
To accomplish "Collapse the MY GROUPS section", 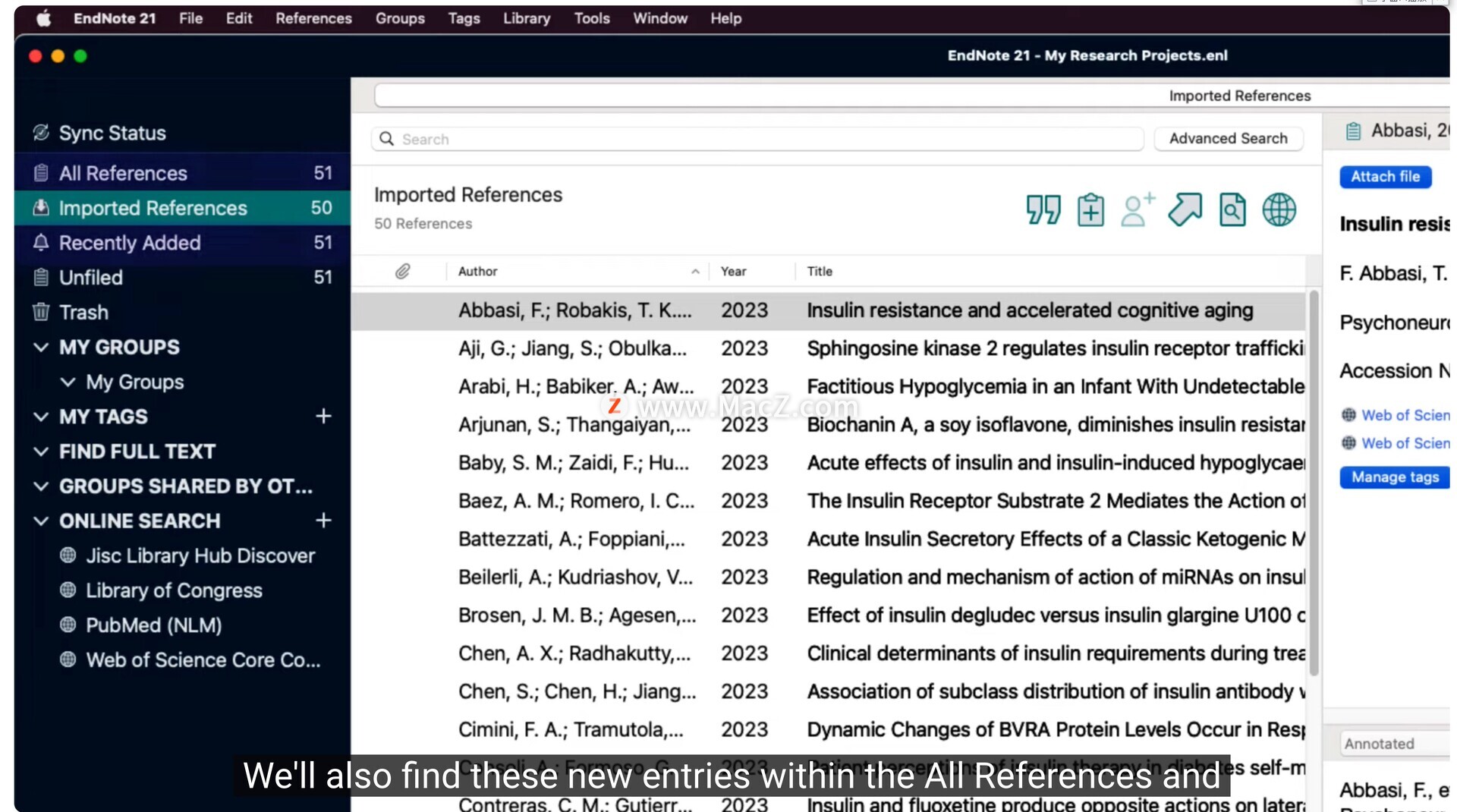I will tap(41, 348).
